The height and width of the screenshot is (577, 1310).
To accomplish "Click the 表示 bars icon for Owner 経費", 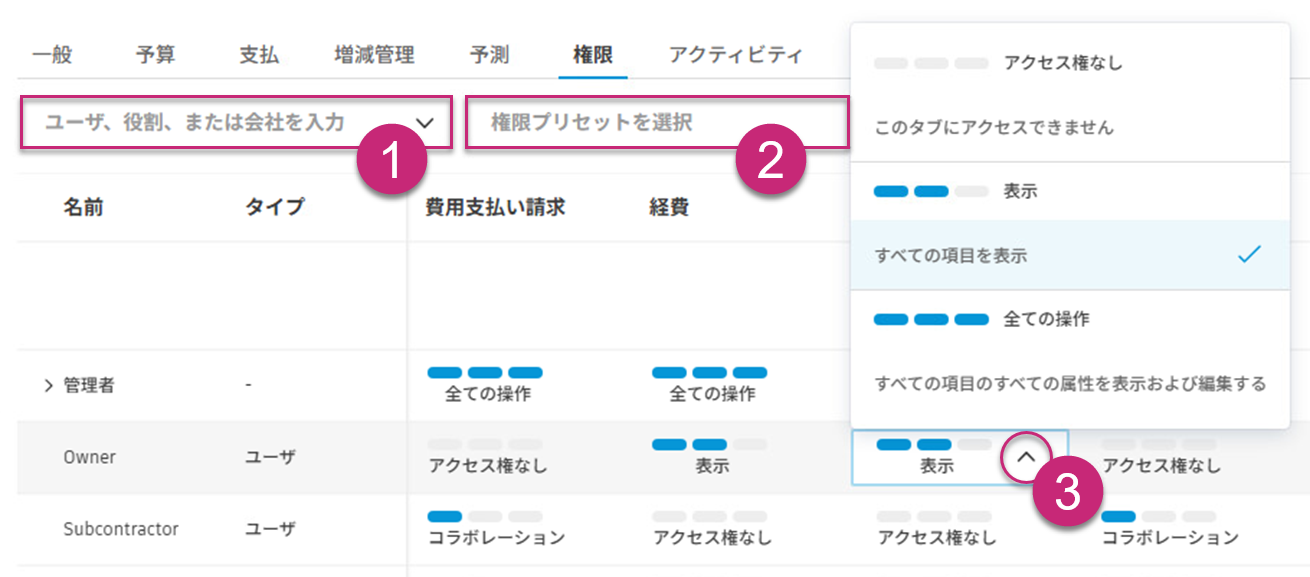I will pos(712,443).
